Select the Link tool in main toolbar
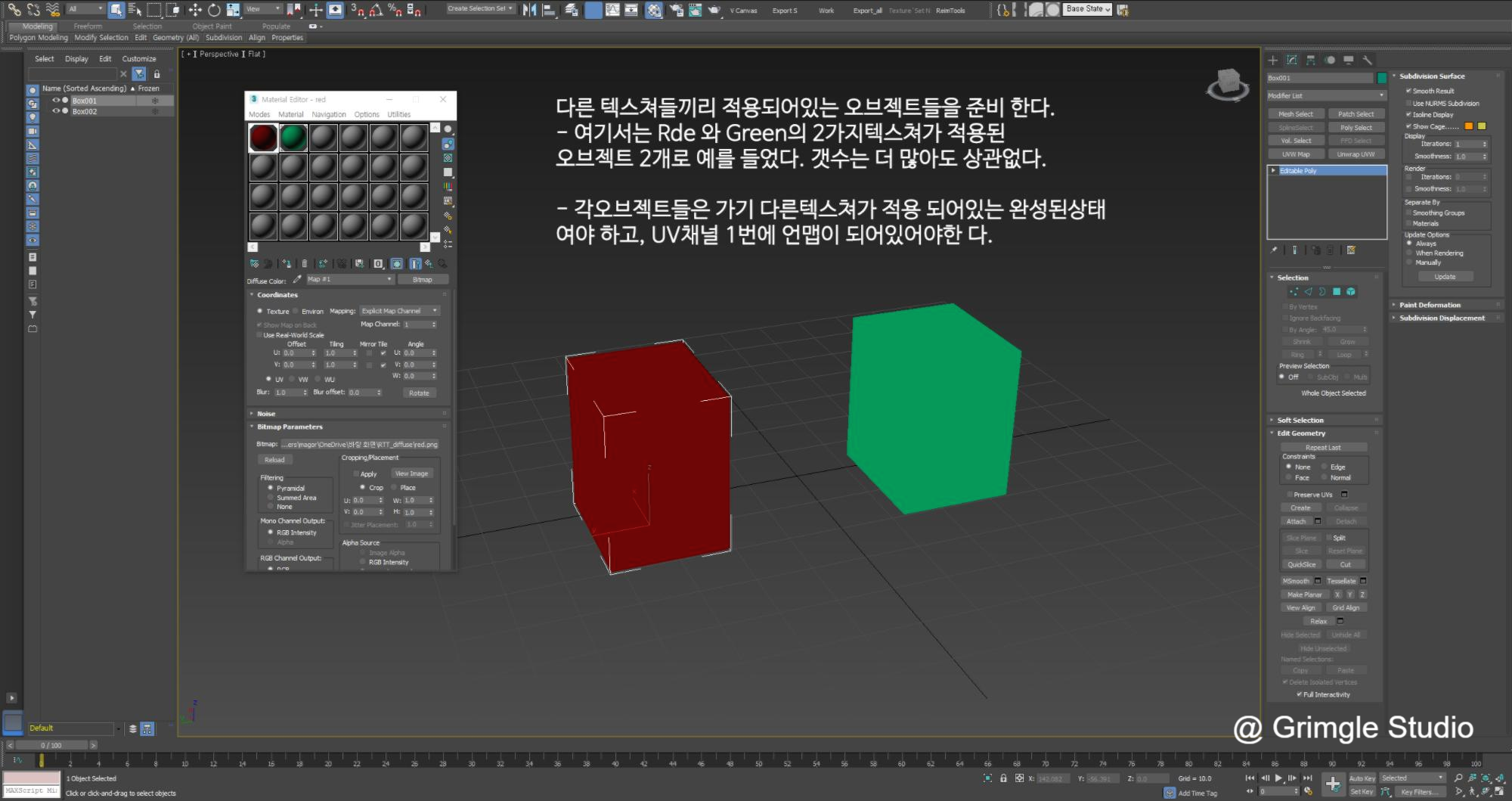The height and width of the screenshot is (801, 1512). click(14, 10)
